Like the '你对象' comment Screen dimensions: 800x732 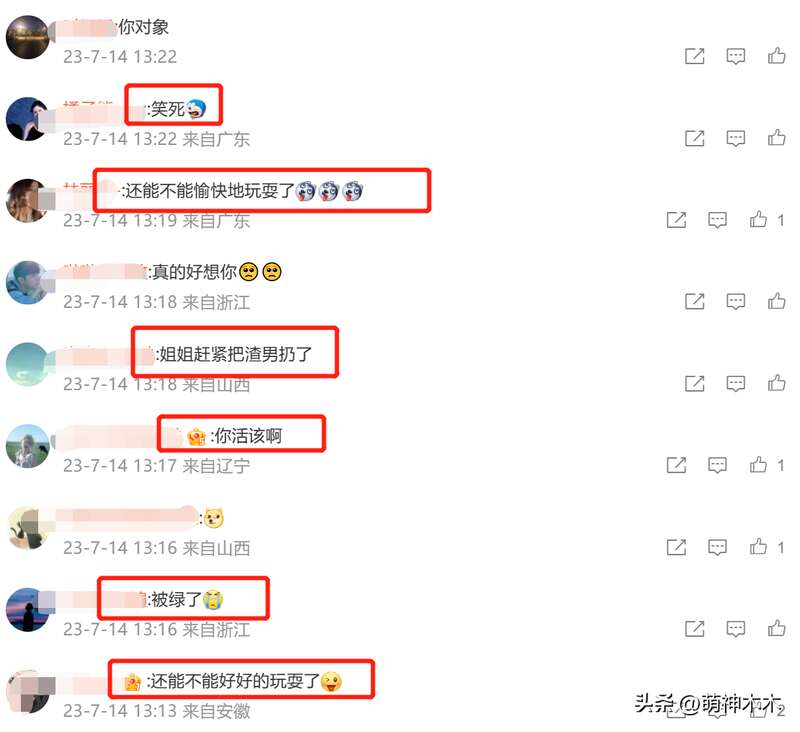coord(777,55)
